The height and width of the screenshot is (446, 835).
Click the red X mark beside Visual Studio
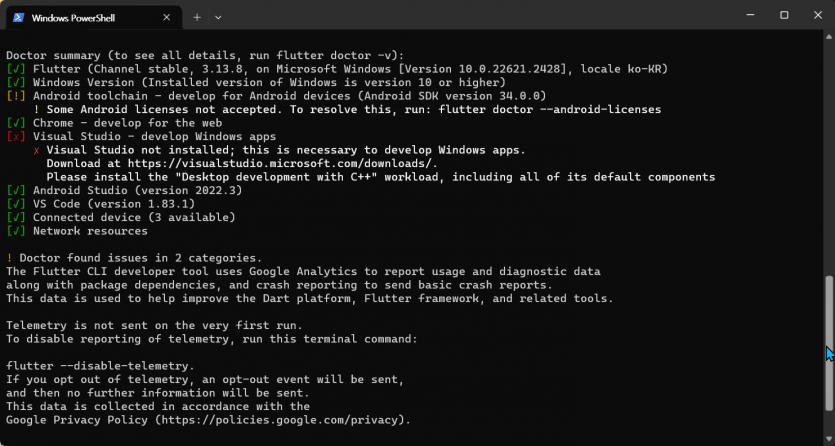pyautogui.click(x=16, y=136)
